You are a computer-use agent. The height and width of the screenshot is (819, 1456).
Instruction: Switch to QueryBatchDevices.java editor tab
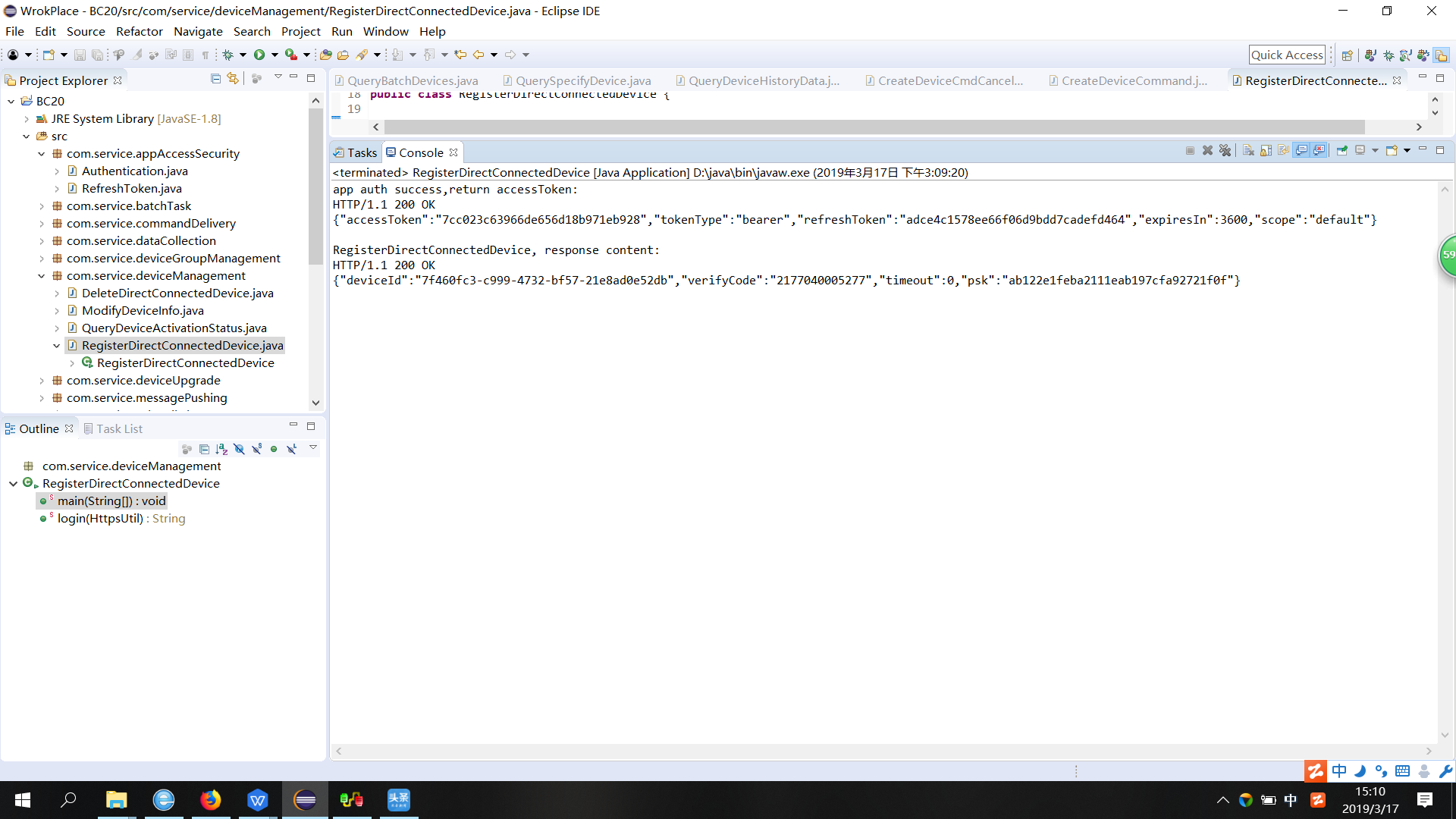(413, 81)
